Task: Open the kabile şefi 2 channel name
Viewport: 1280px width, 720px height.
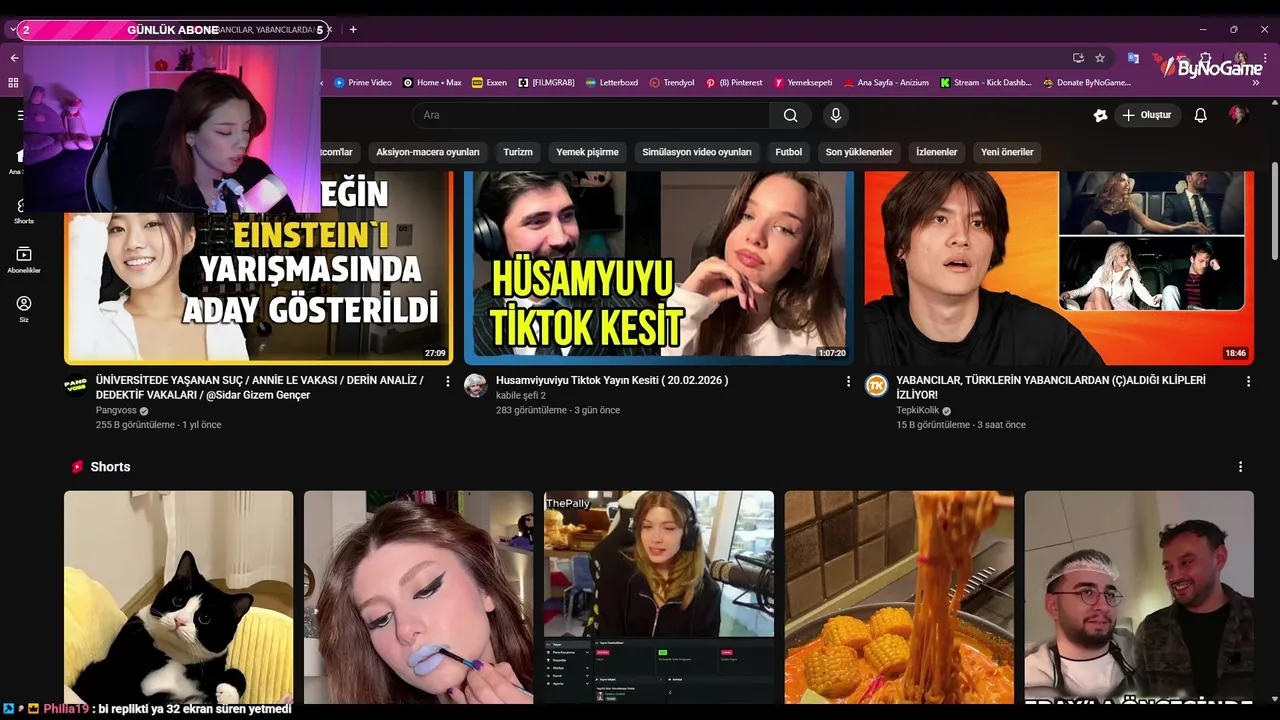Action: (x=521, y=395)
